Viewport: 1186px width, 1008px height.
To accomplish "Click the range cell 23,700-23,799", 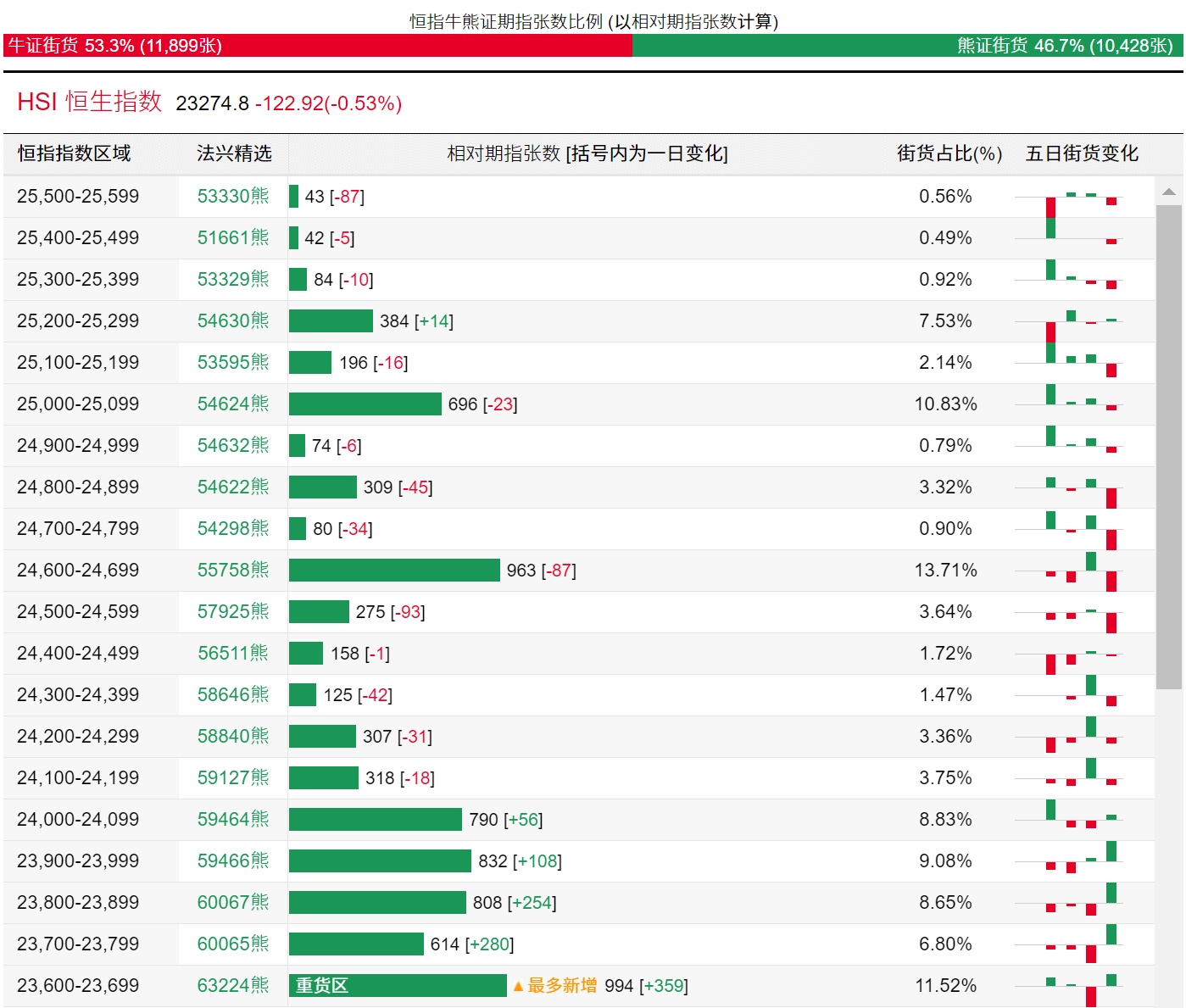I will pos(78,944).
